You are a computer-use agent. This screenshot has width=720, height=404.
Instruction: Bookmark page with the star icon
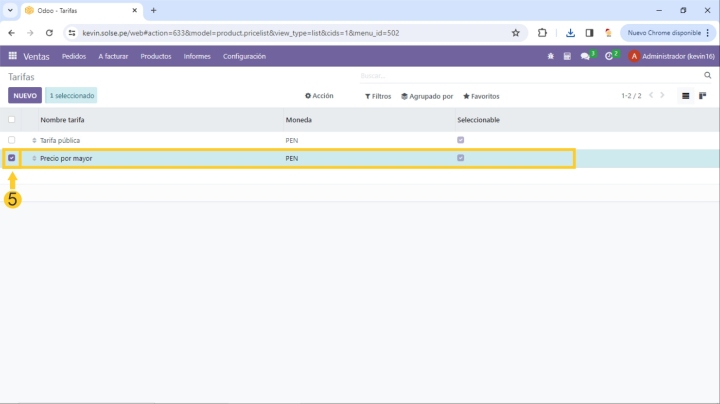click(516, 32)
